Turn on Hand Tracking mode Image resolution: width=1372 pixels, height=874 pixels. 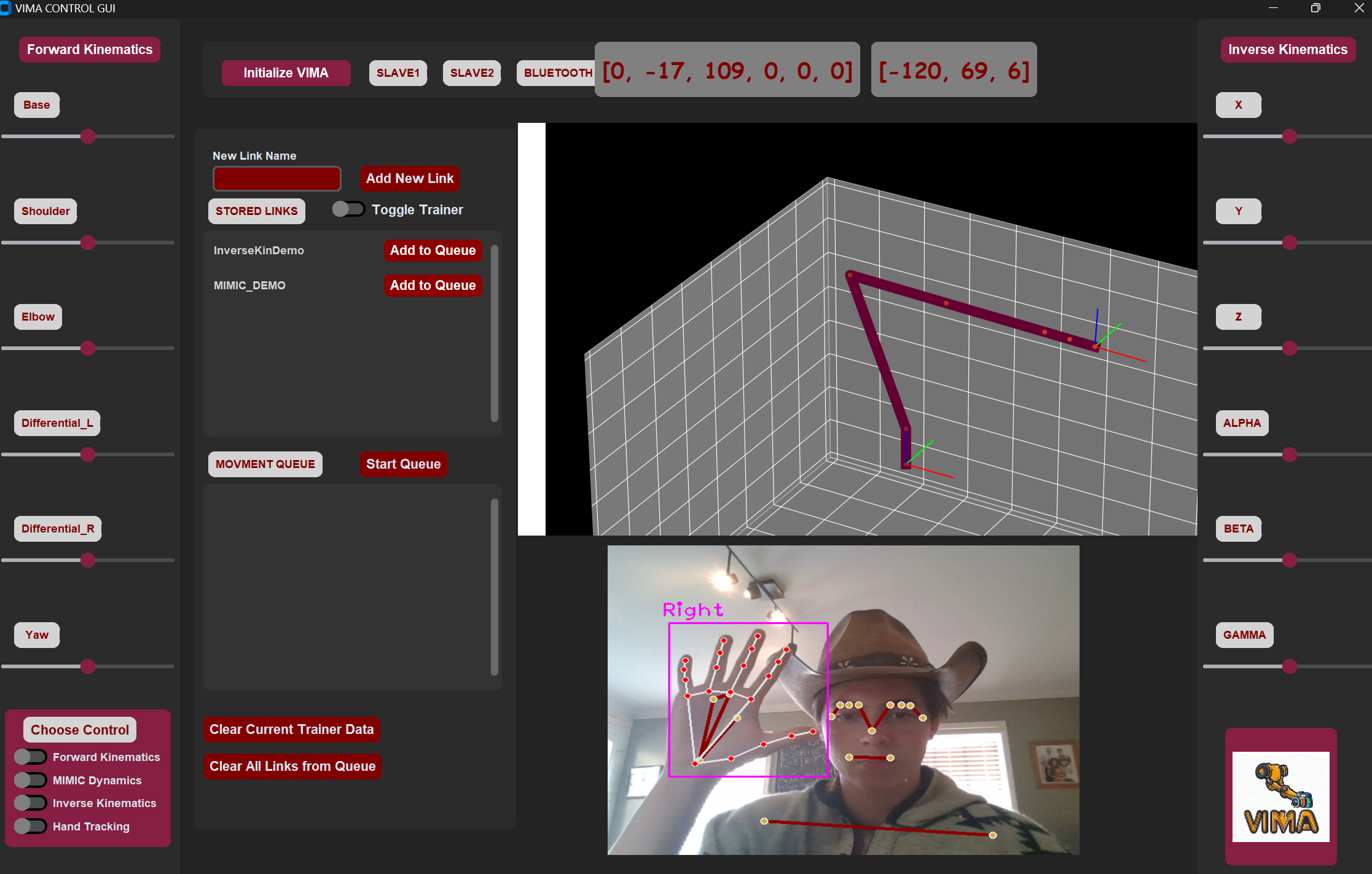30,826
